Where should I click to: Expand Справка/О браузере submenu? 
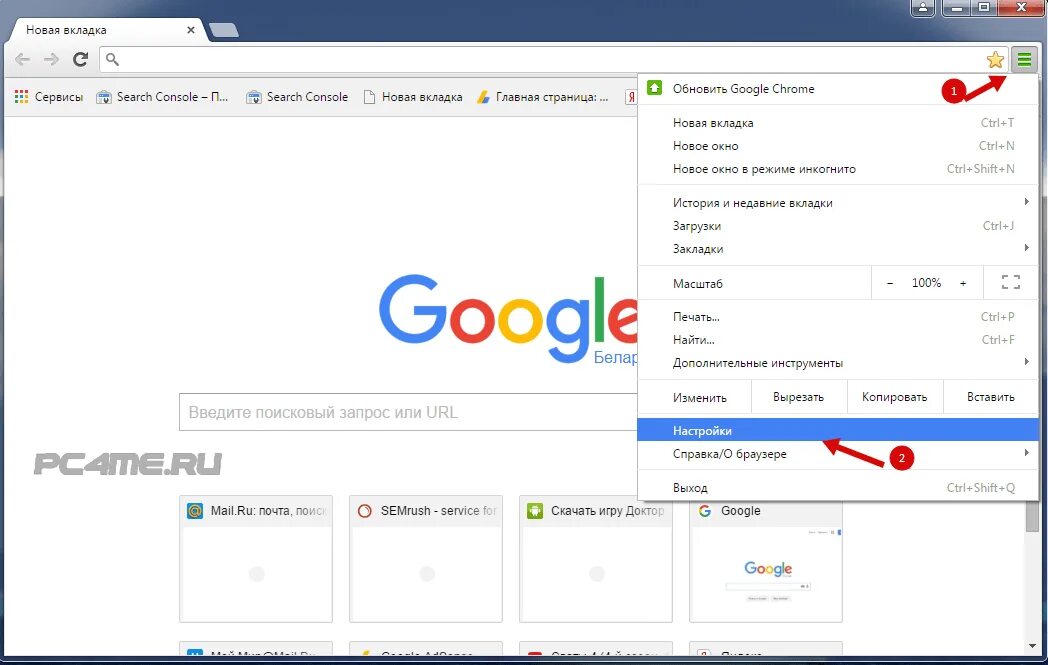pyautogui.click(x=838, y=454)
